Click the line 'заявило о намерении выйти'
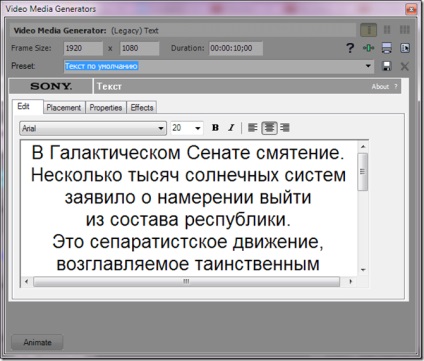Screen dimensions: 424x361 tap(188, 197)
